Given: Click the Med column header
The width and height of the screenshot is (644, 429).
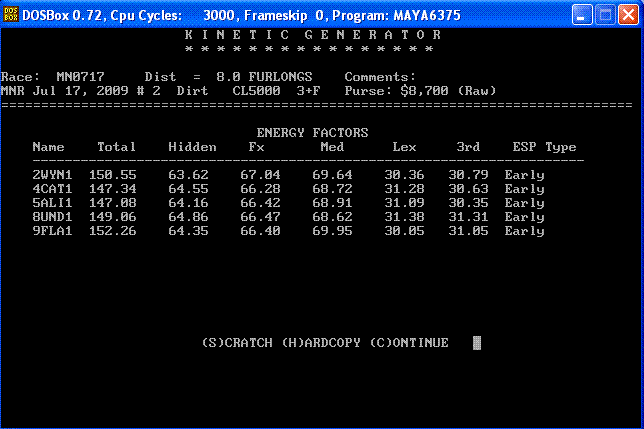Looking at the screenshot, I should (332, 147).
